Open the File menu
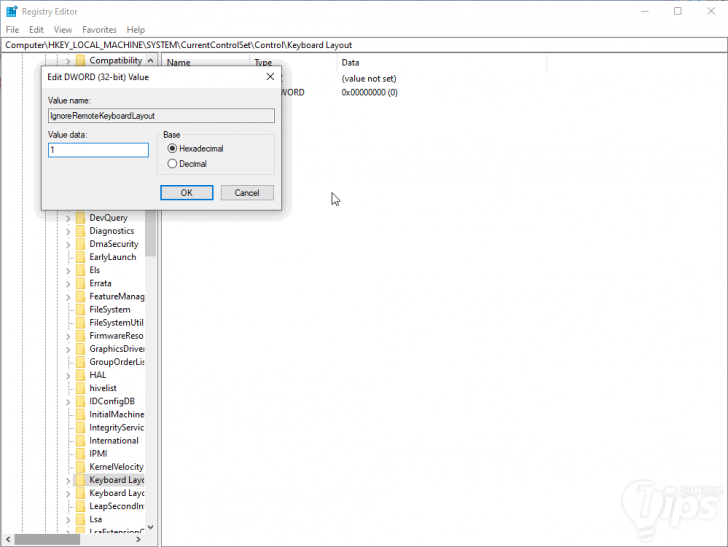Image resolution: width=728 pixels, height=547 pixels. click(13, 30)
